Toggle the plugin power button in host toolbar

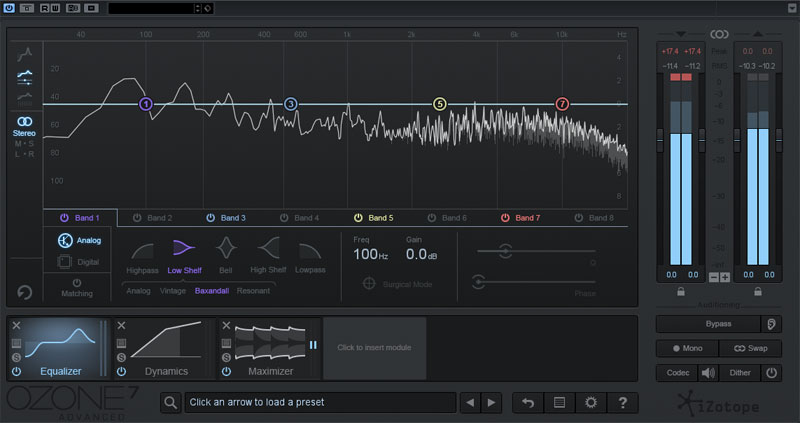[9, 8]
